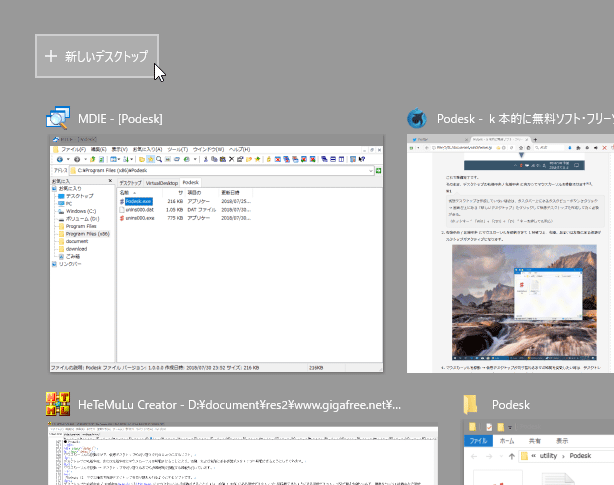Select PC in MDIE favorites tree
The height and width of the screenshot is (485, 614).
tap(69, 204)
